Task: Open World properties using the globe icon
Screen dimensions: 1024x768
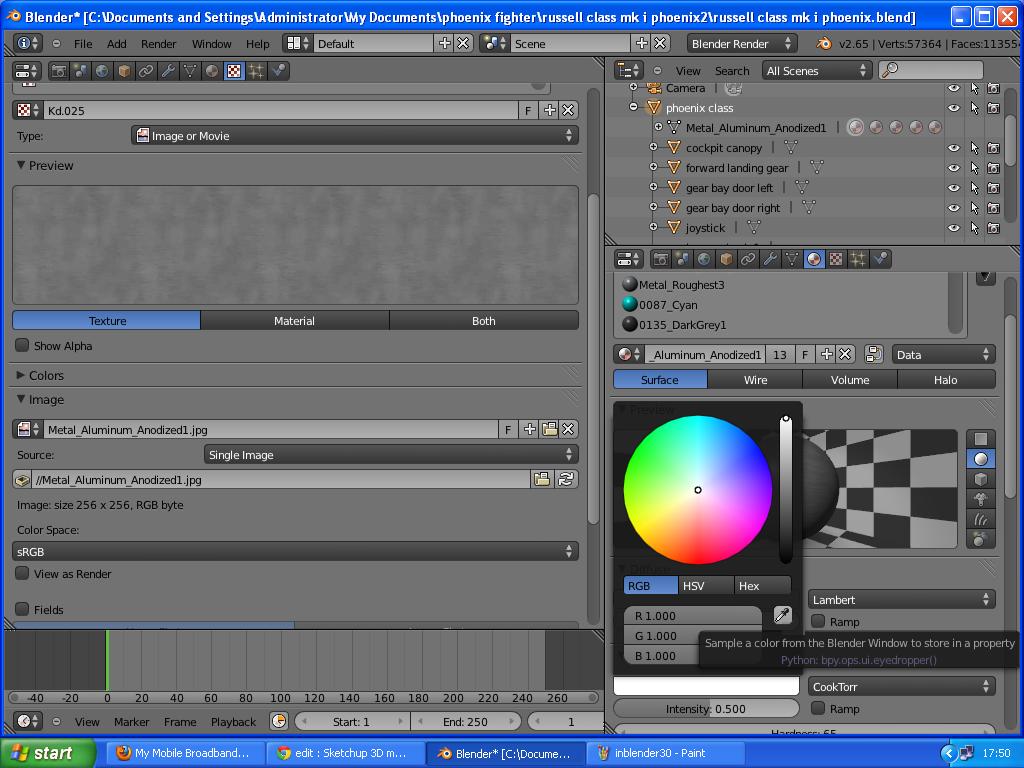Action: (701, 259)
